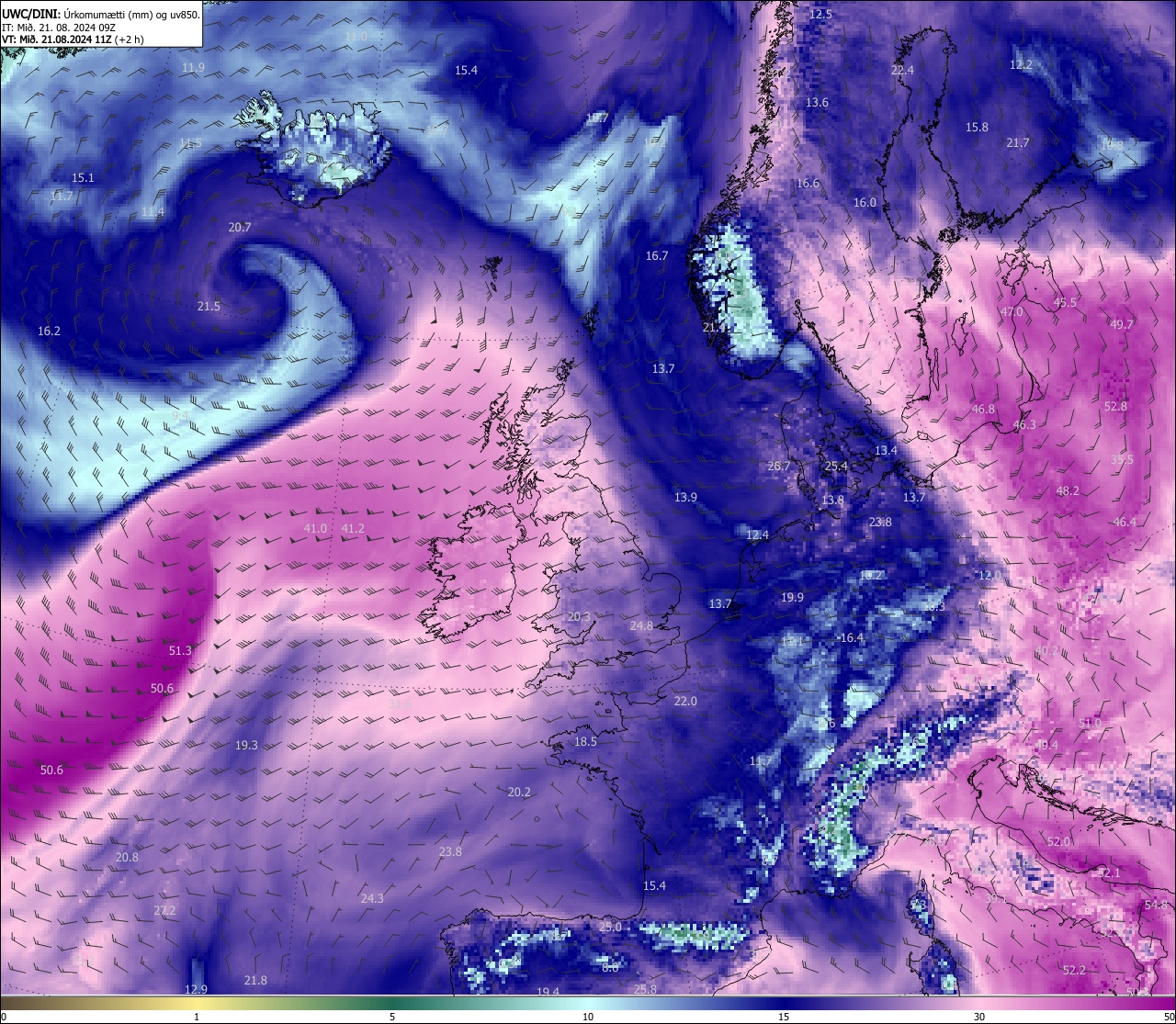Click the map value '27.2'
The height and width of the screenshot is (1024, 1176).
[164, 911]
